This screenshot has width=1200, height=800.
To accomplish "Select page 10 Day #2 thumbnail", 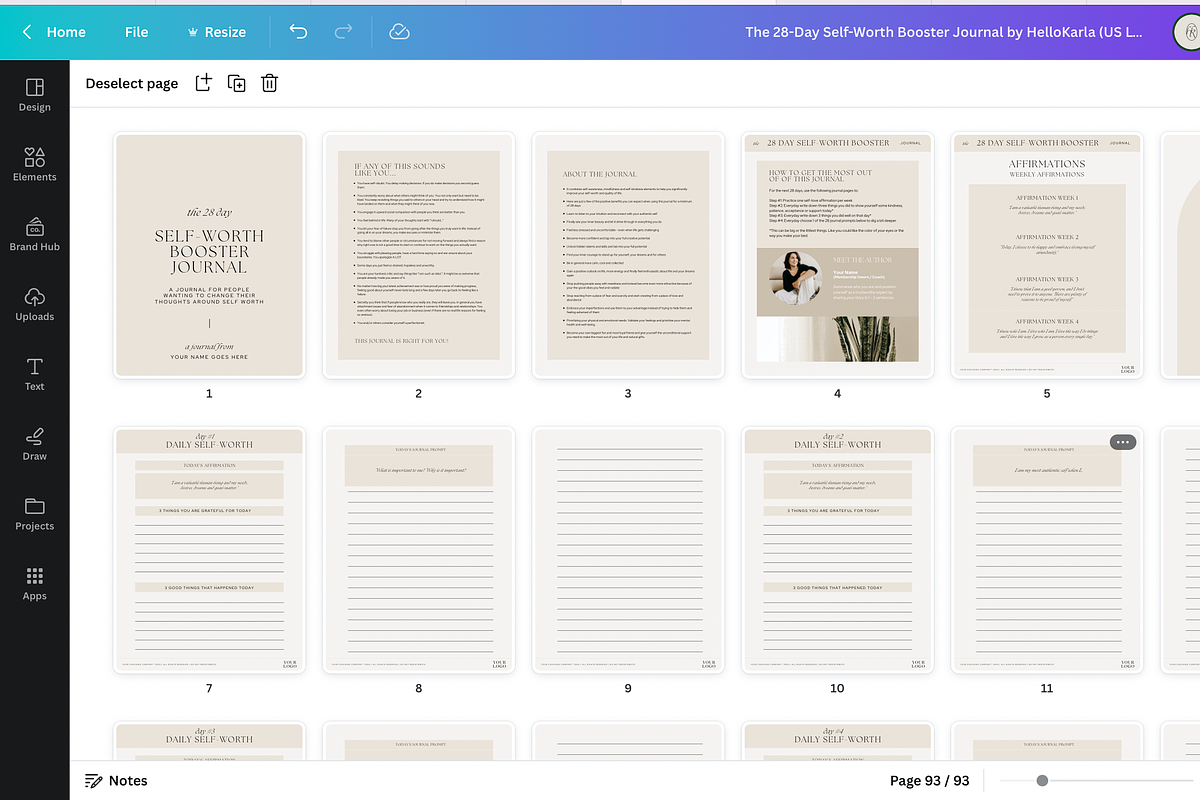I will click(x=837, y=550).
